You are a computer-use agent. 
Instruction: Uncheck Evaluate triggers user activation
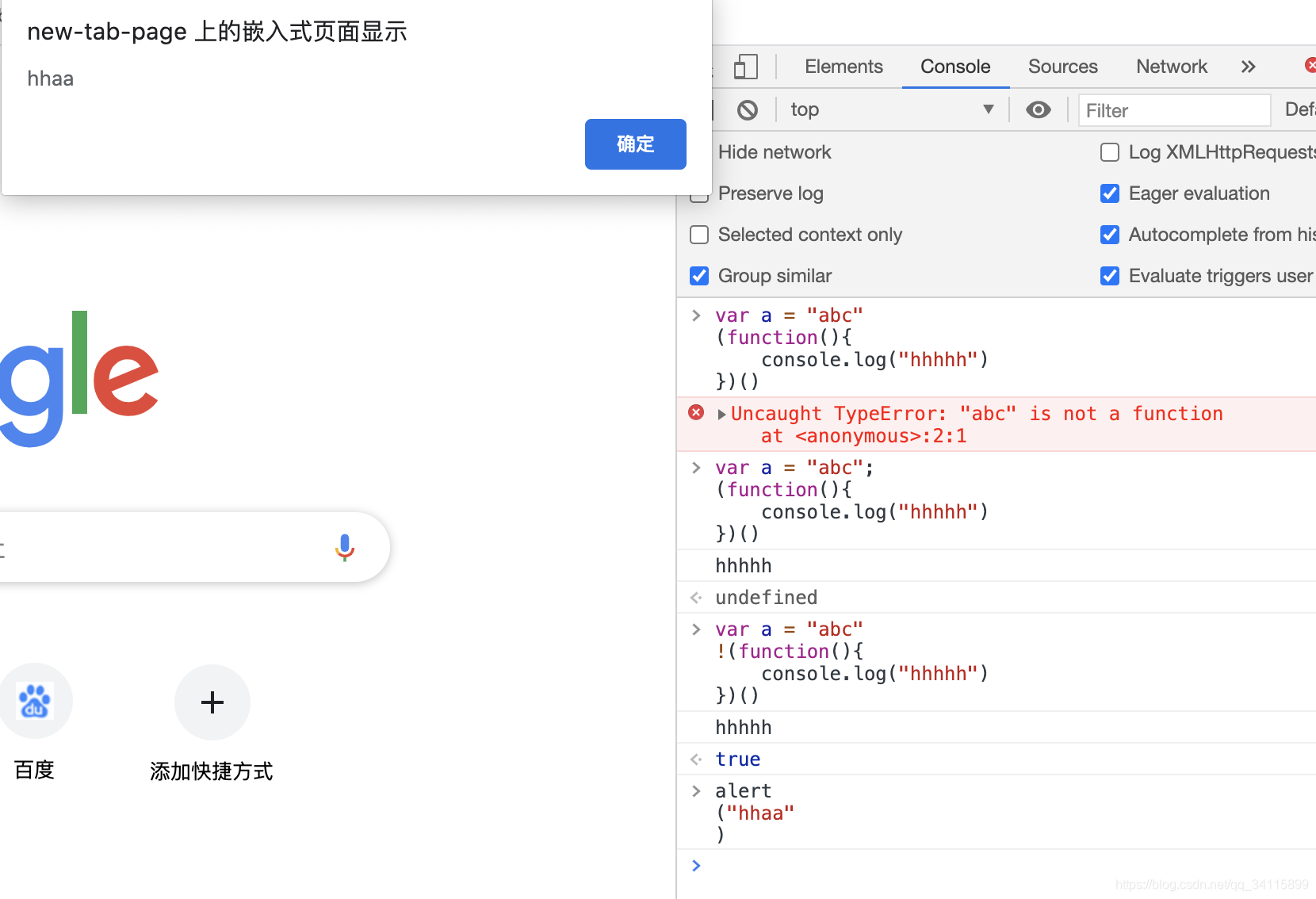click(x=1110, y=276)
